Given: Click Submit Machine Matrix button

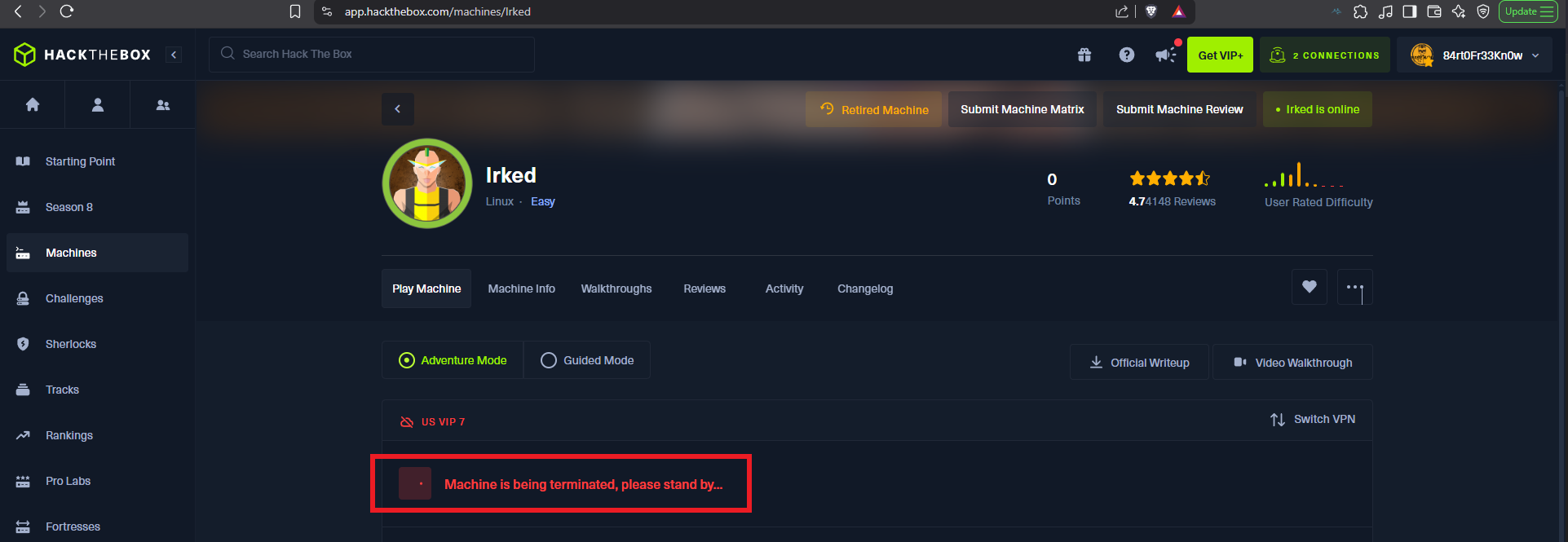Looking at the screenshot, I should [1023, 109].
